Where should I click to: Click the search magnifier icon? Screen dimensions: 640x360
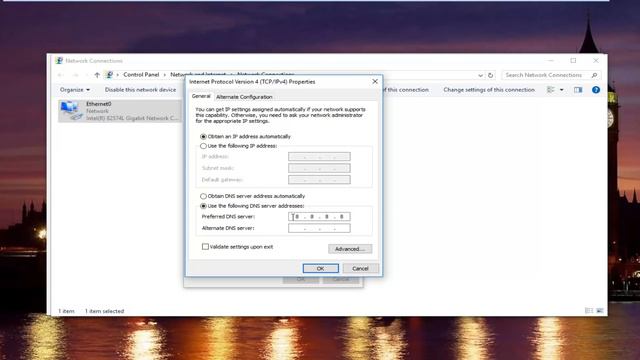594,75
